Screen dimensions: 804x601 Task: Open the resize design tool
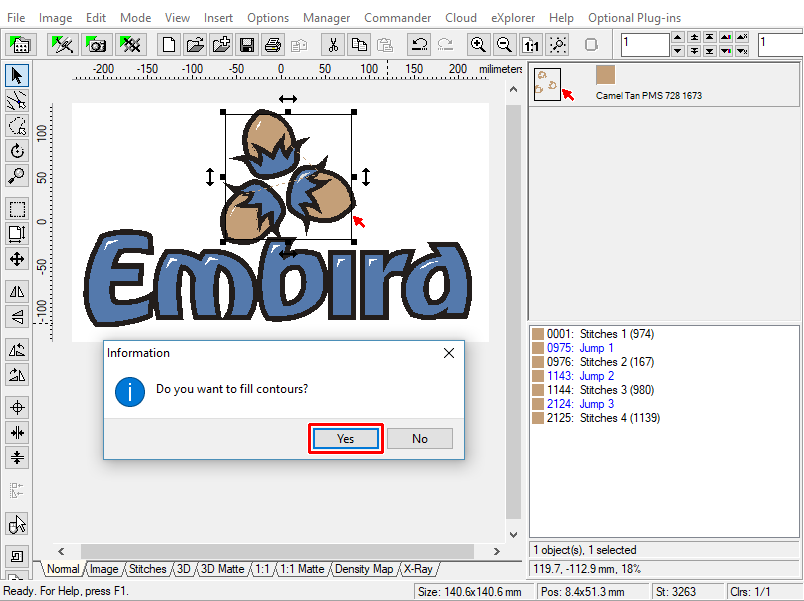[17, 234]
